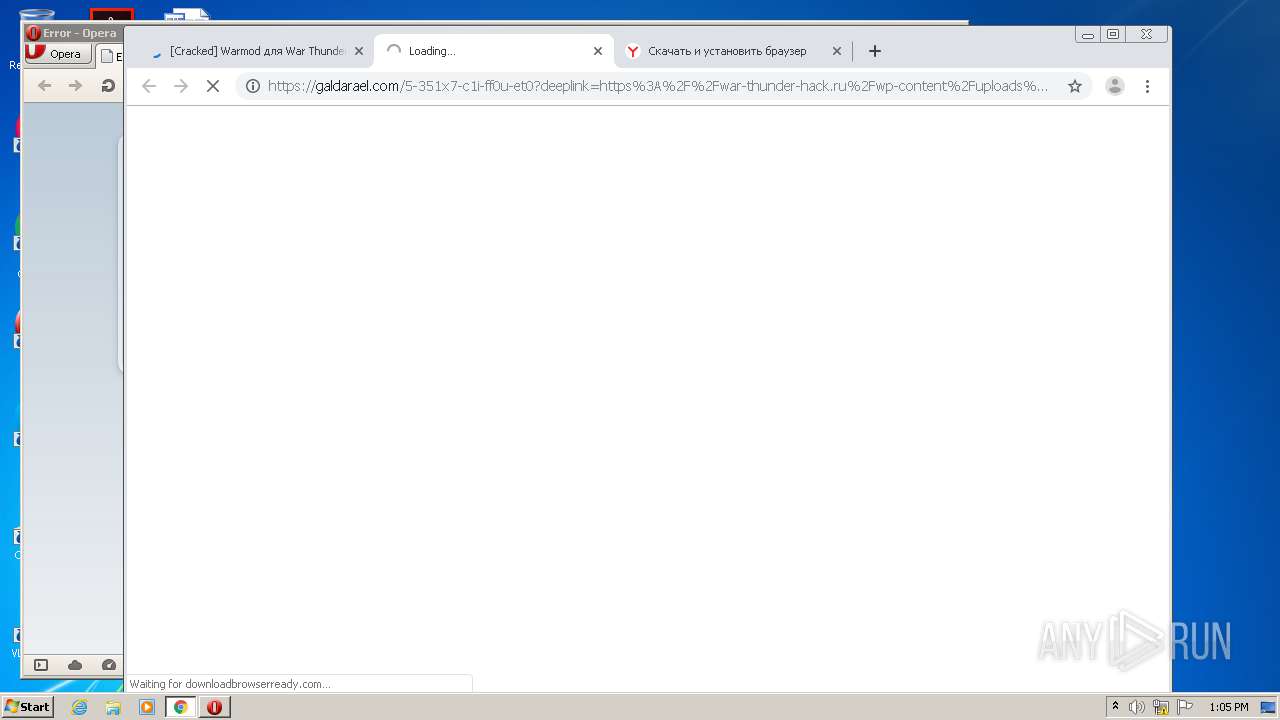Open the taskbar clock showing 1:05 PM
The height and width of the screenshot is (720, 1280).
tap(1228, 707)
